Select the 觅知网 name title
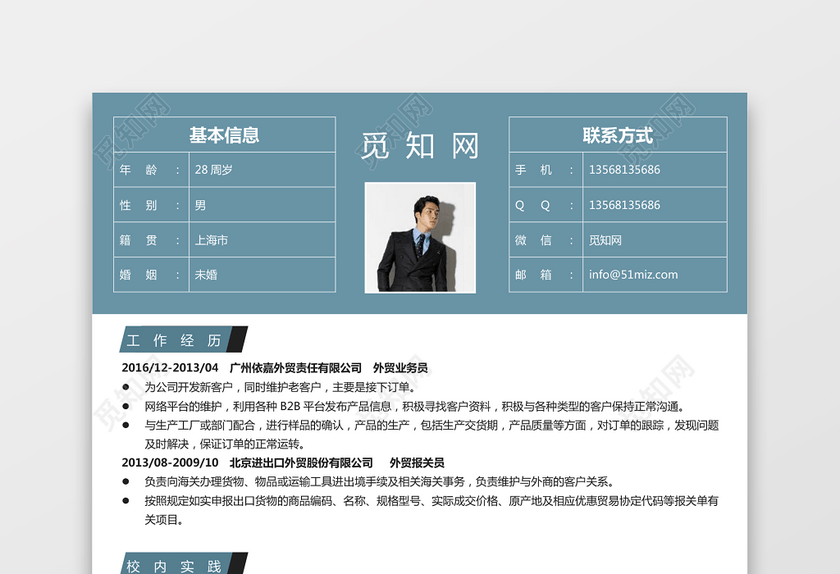Image resolution: width=840 pixels, height=574 pixels. click(419, 146)
